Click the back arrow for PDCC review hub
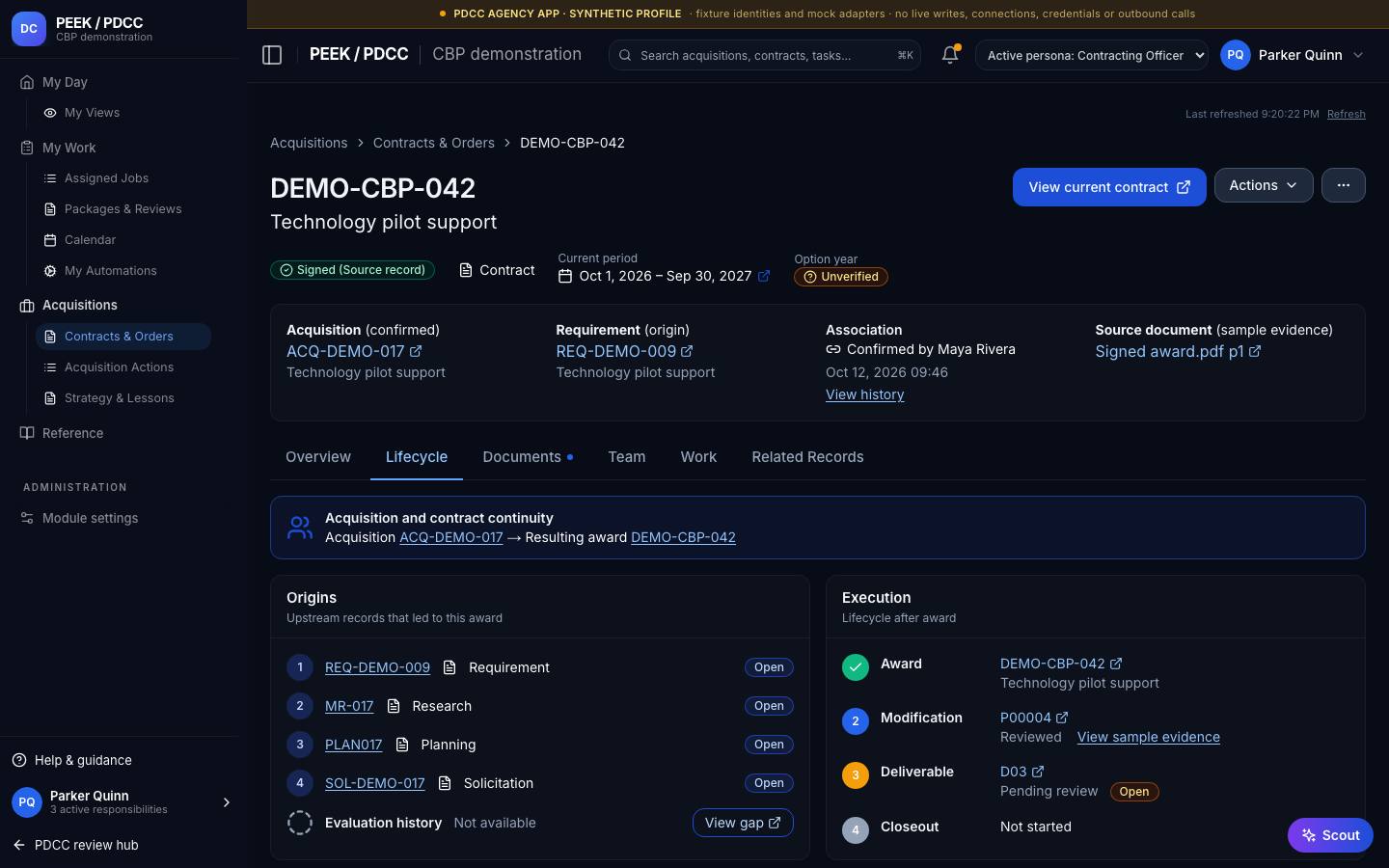 tap(19, 845)
